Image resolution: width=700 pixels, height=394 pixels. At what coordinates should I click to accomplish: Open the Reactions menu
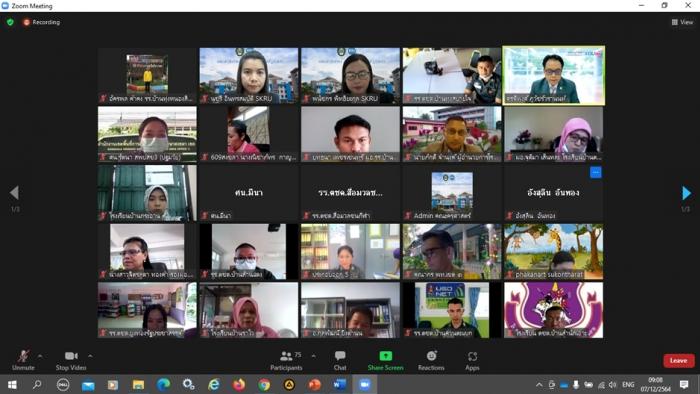pos(431,361)
